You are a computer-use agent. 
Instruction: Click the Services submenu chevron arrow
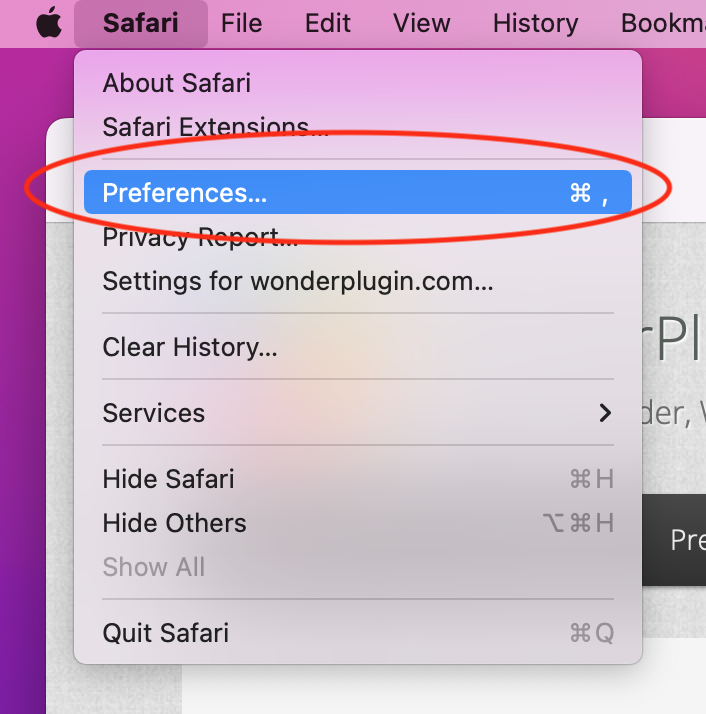(x=604, y=413)
